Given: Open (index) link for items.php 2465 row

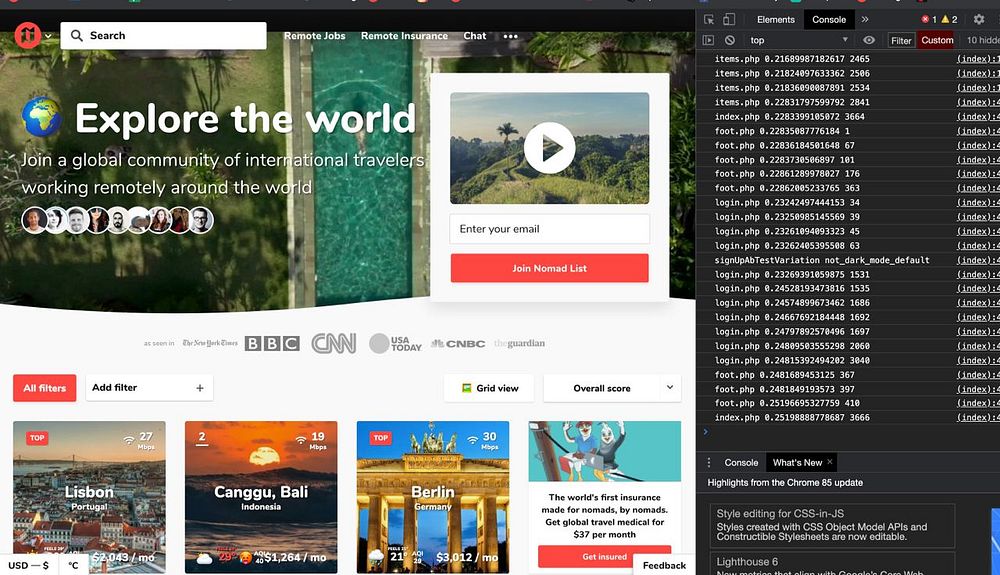Looking at the screenshot, I should 978,59.
